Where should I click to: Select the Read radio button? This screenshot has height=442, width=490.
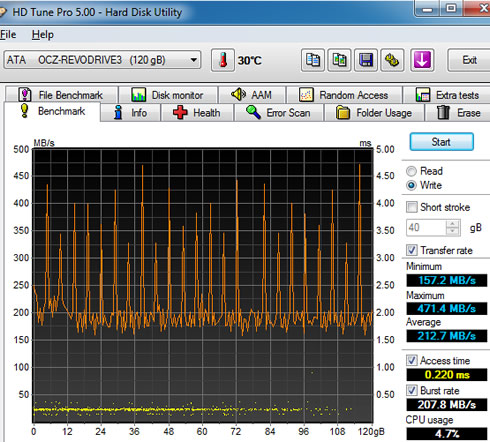pyautogui.click(x=411, y=171)
